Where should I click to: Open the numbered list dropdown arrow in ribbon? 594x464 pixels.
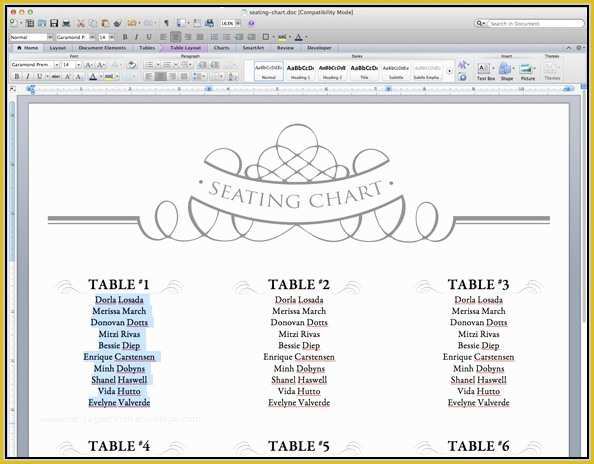coord(176,65)
